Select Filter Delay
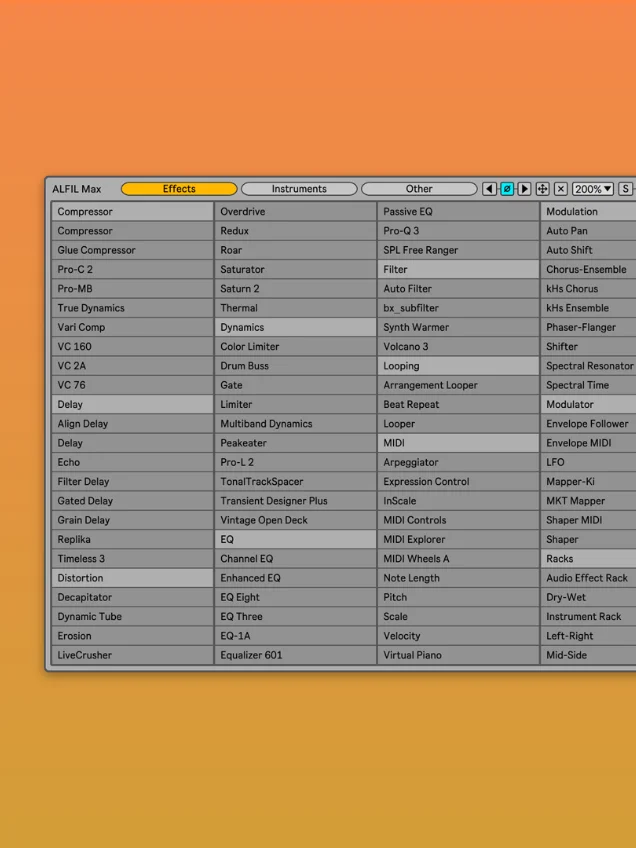636x848 pixels. pyautogui.click(x=132, y=482)
